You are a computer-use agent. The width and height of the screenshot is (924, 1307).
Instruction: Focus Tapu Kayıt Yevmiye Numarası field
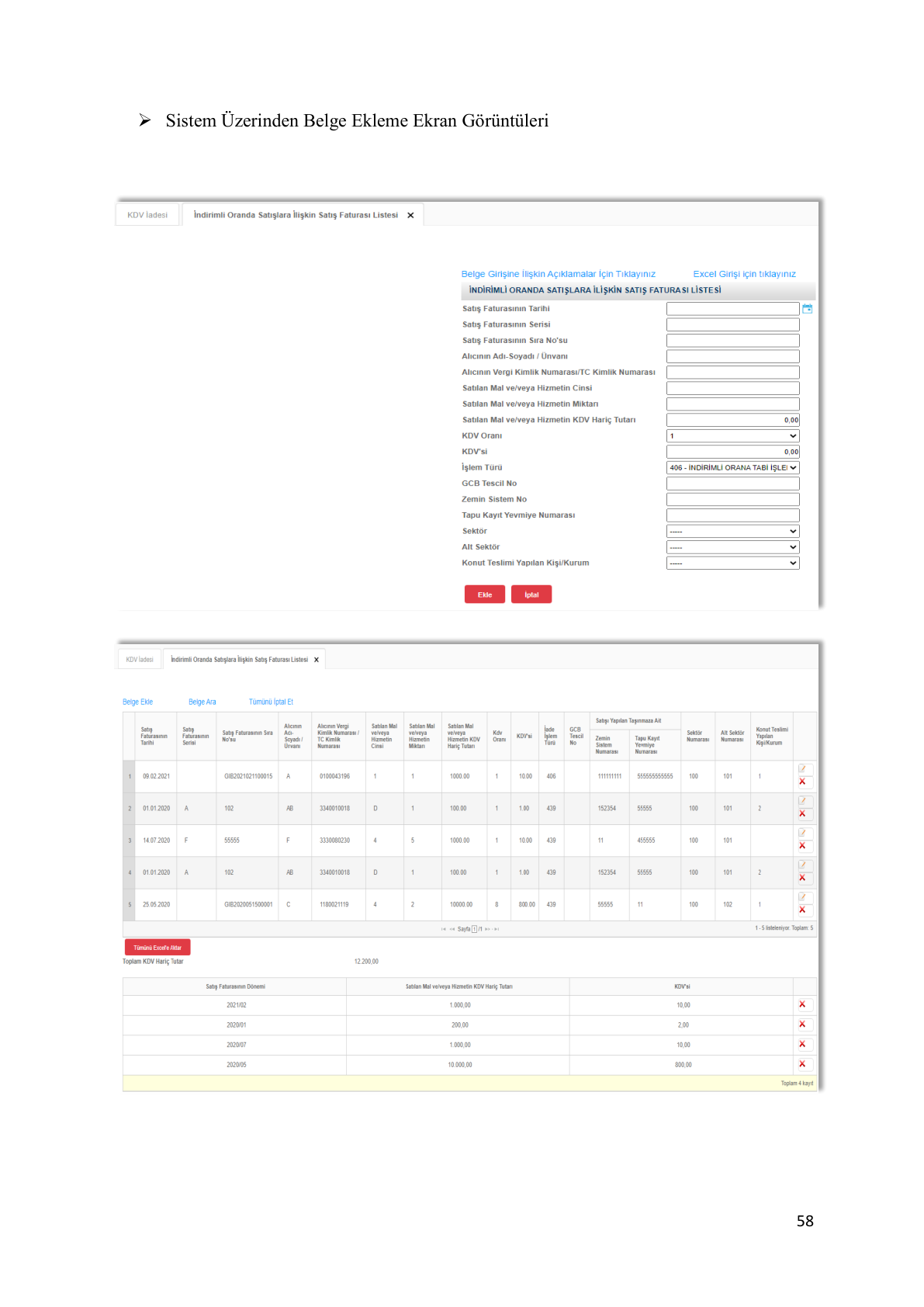pos(732,515)
